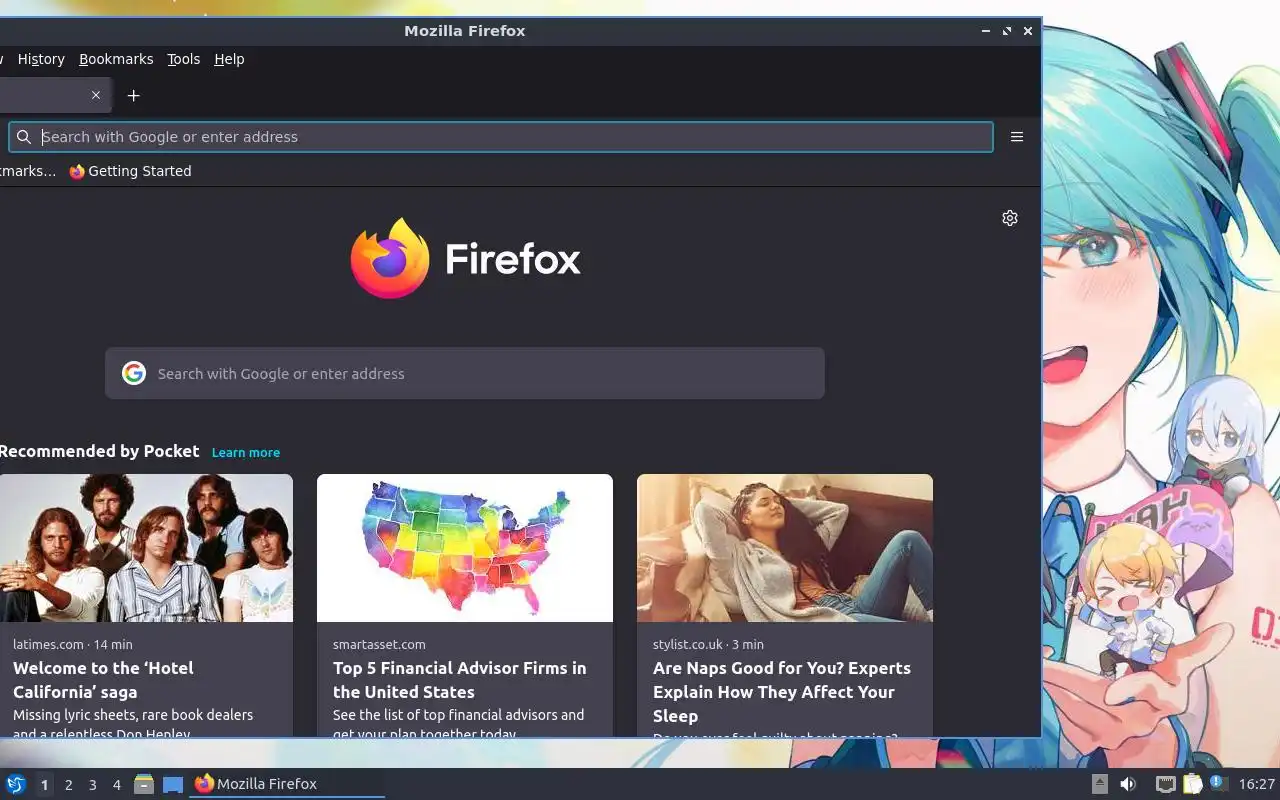The image size is (1280, 800).
Task: Switch to workspace 1 in taskbar
Action: pos(44,785)
